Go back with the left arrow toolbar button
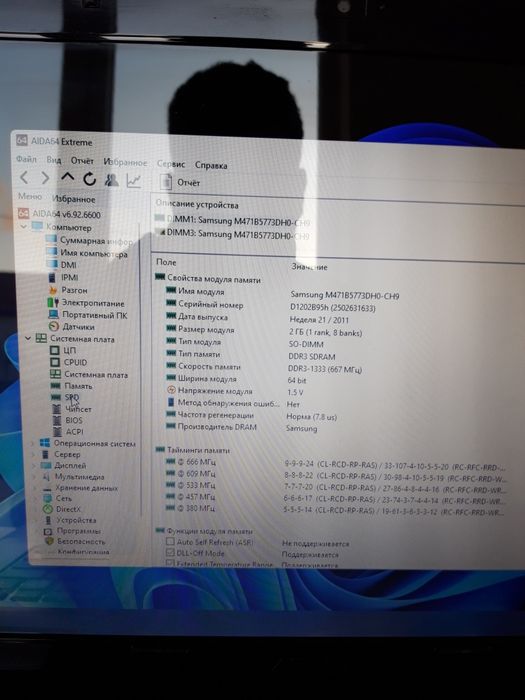The image size is (525, 700). [24, 178]
